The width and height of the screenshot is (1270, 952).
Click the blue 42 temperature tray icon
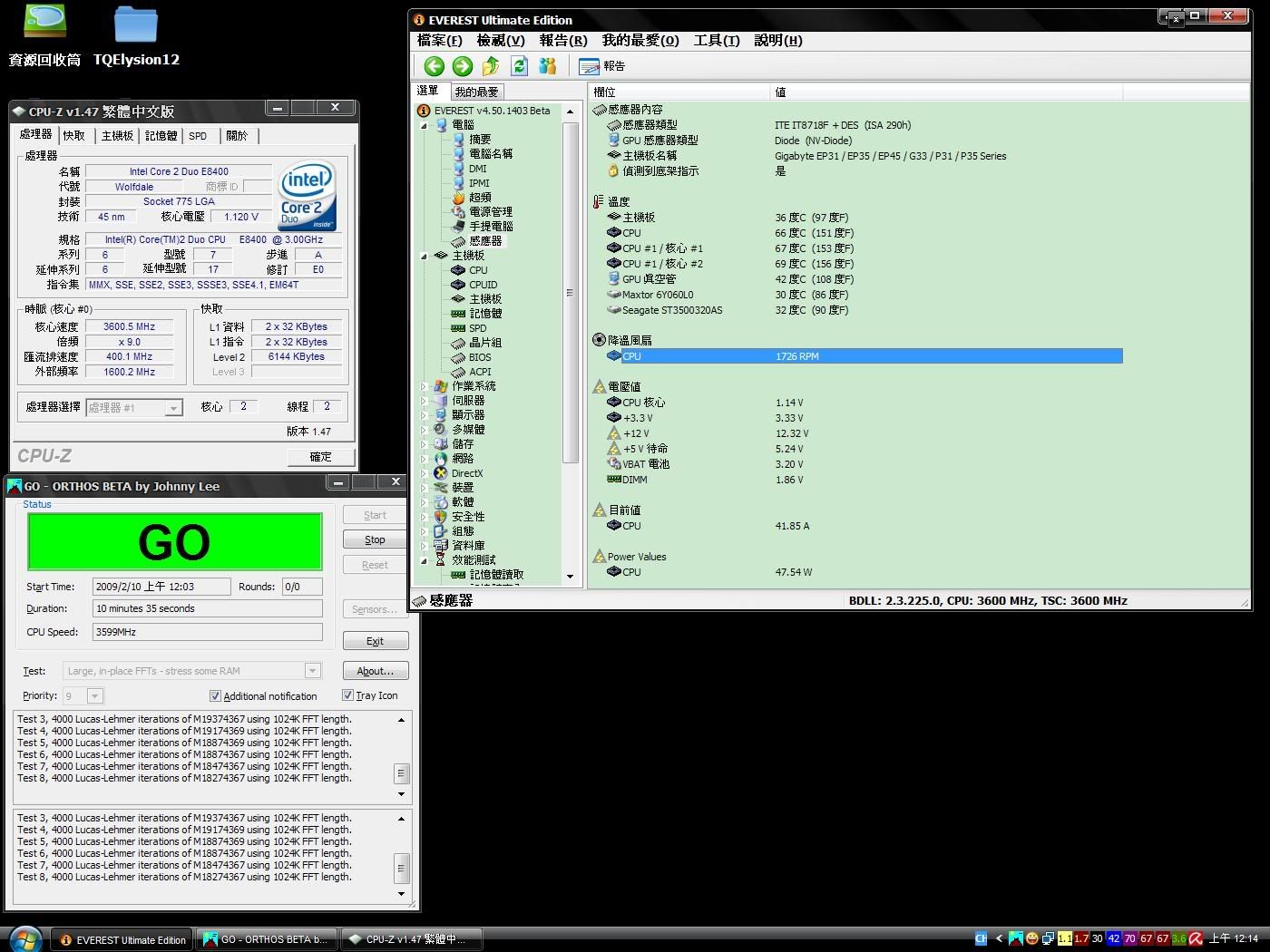click(1114, 939)
